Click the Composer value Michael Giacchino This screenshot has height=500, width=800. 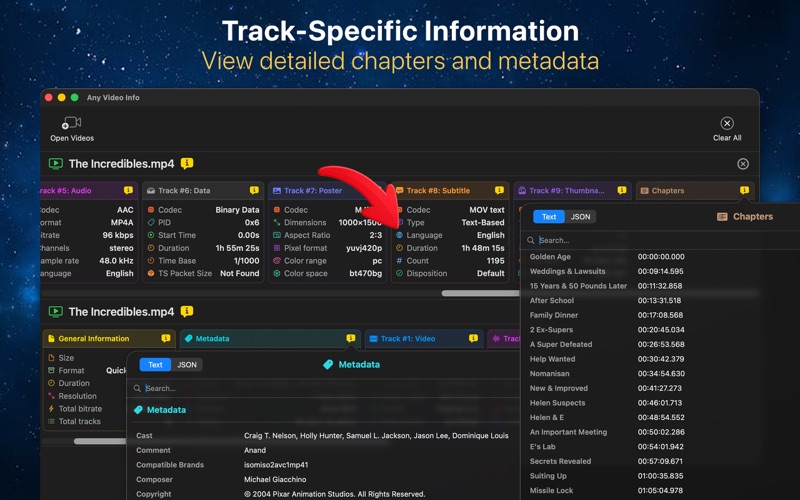click(x=275, y=480)
